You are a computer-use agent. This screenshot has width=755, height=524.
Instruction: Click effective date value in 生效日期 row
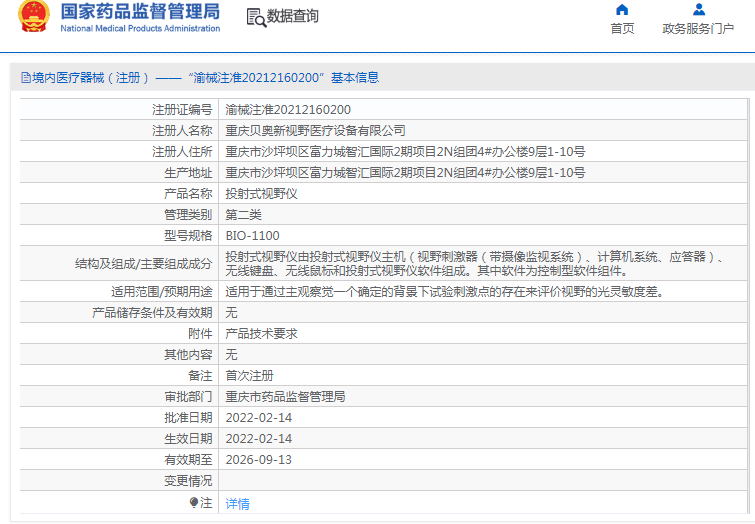click(259, 438)
